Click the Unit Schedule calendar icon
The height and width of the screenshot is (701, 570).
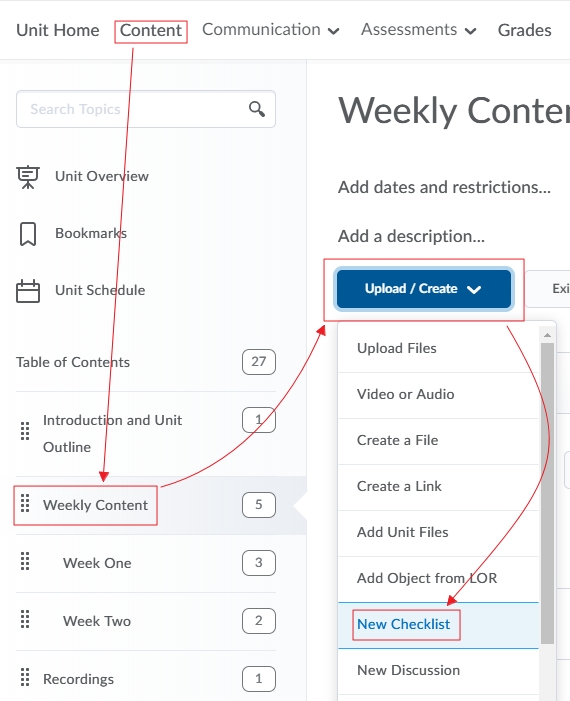[x=28, y=291]
